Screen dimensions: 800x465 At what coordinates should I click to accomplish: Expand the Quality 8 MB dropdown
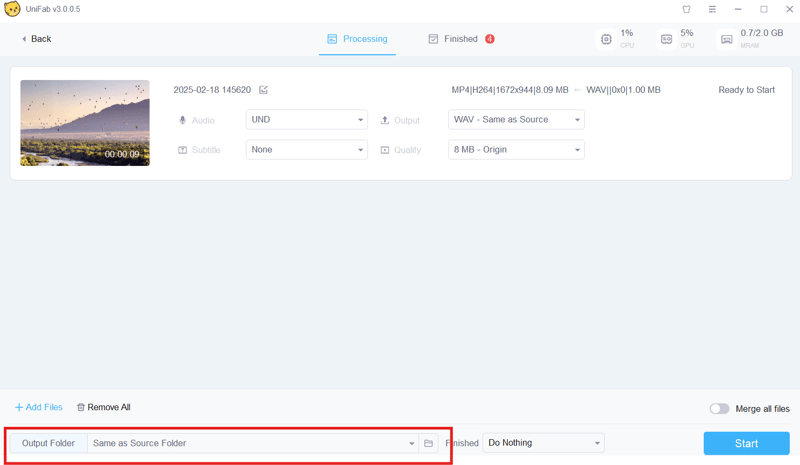pyautogui.click(x=516, y=150)
